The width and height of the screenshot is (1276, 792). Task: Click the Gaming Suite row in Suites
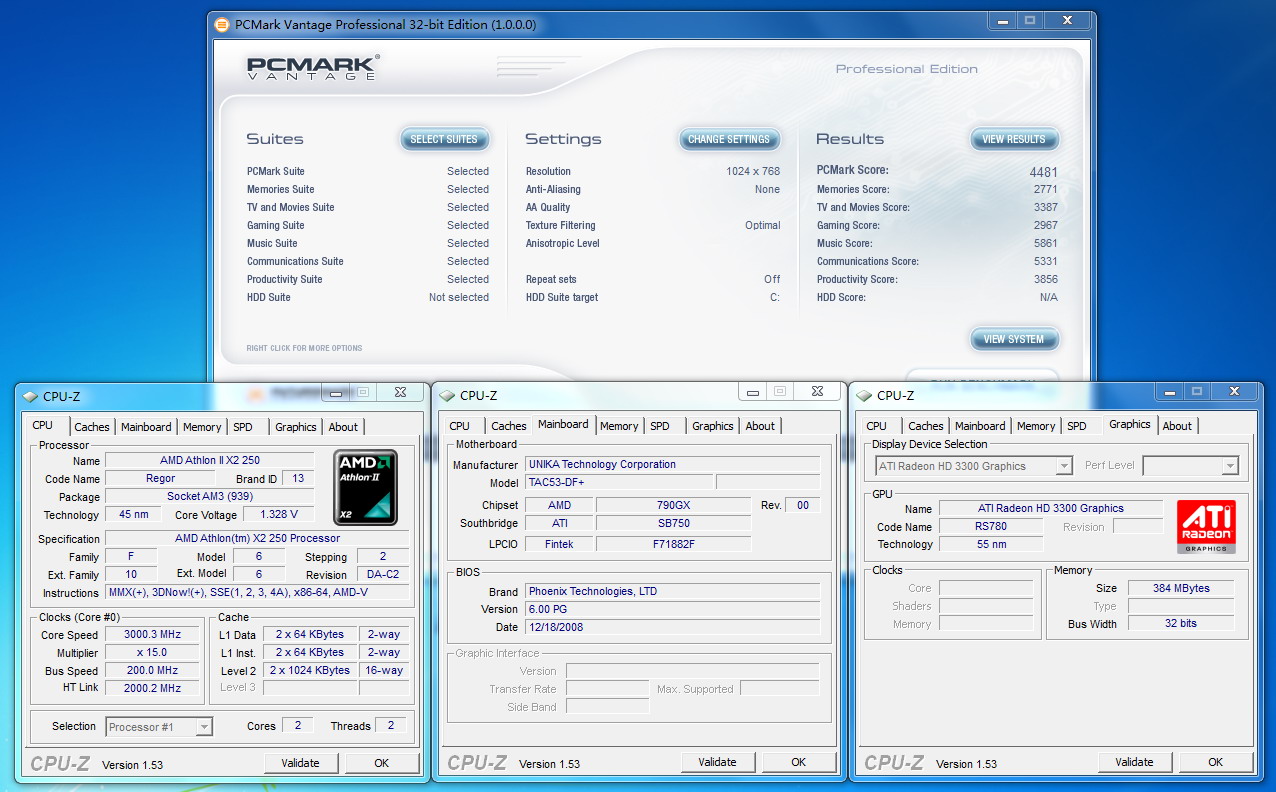point(367,225)
